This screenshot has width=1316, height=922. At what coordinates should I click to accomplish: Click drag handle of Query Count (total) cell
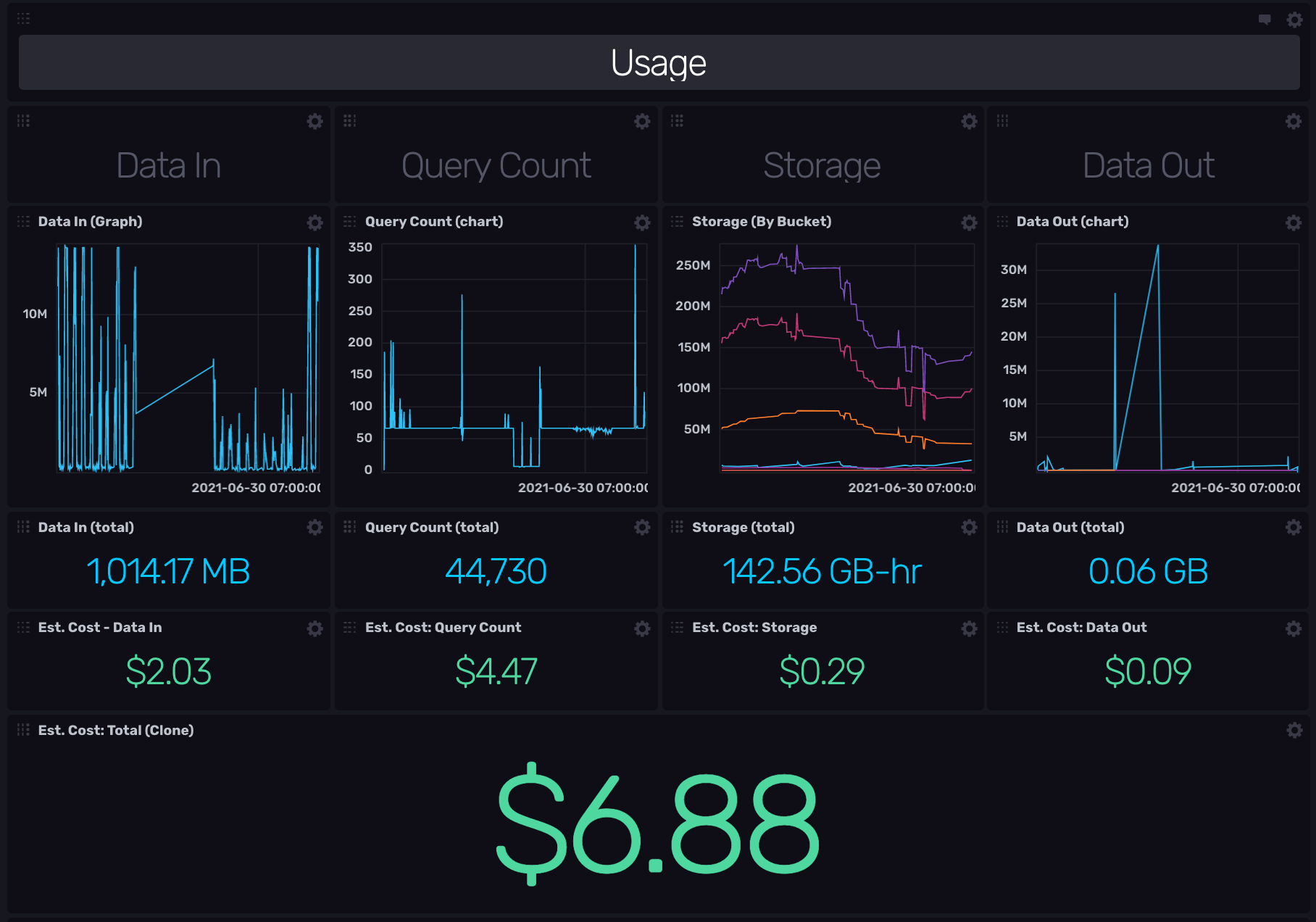coord(350,527)
